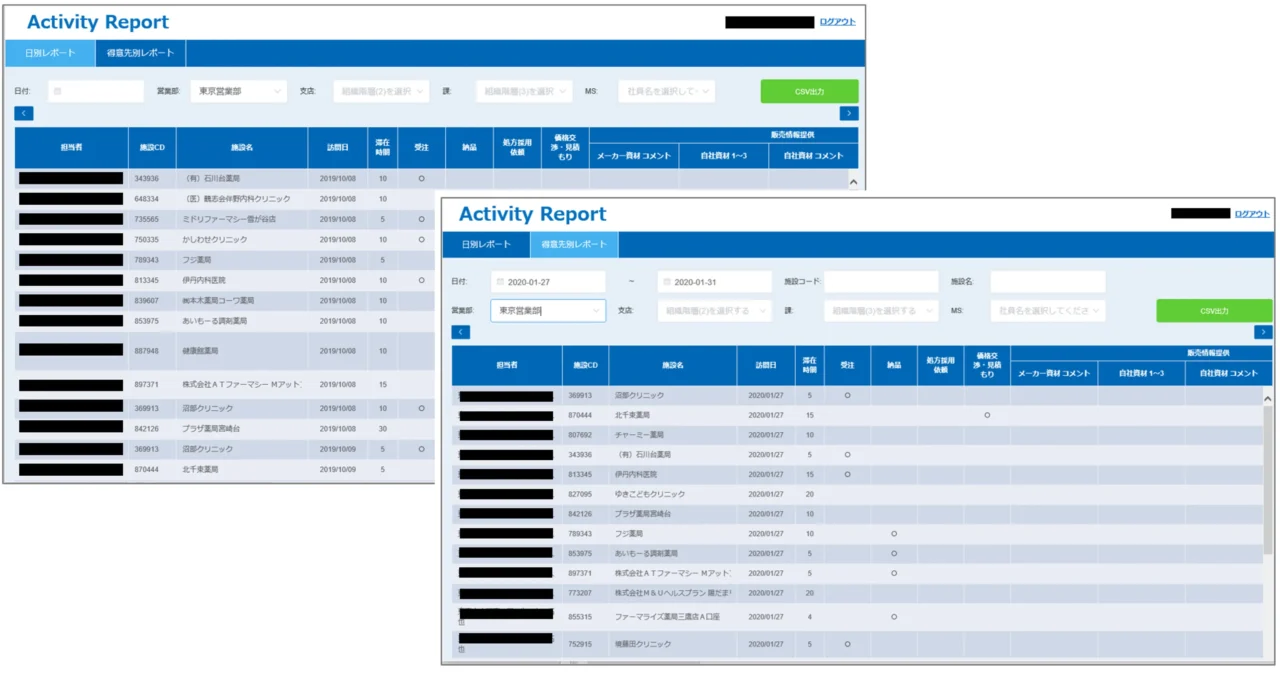Image resolution: width=1280 pixels, height=673 pixels.
Task: Click the next page arrow in the front window
Action: 1263,332
